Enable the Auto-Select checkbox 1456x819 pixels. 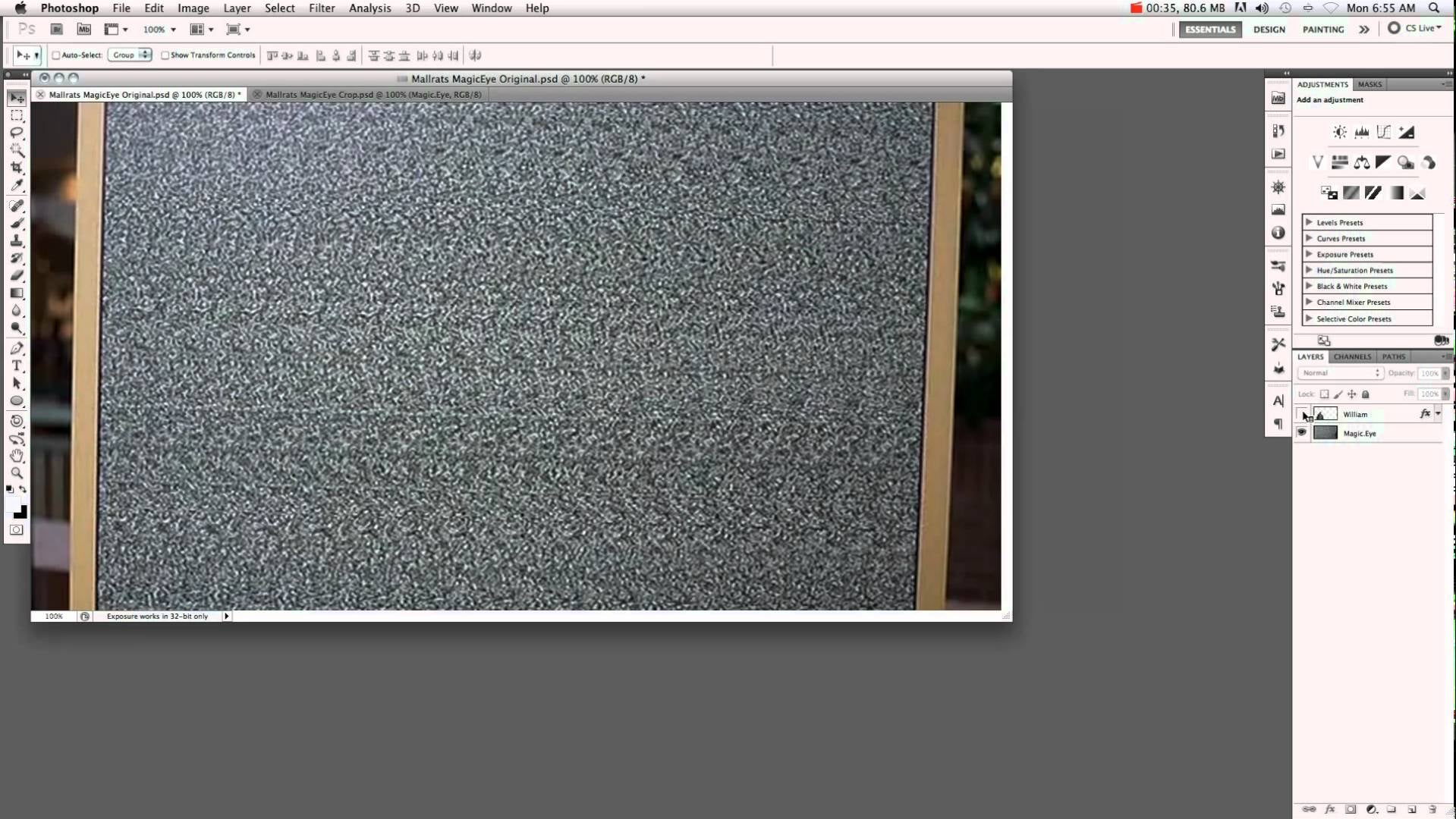coord(56,55)
